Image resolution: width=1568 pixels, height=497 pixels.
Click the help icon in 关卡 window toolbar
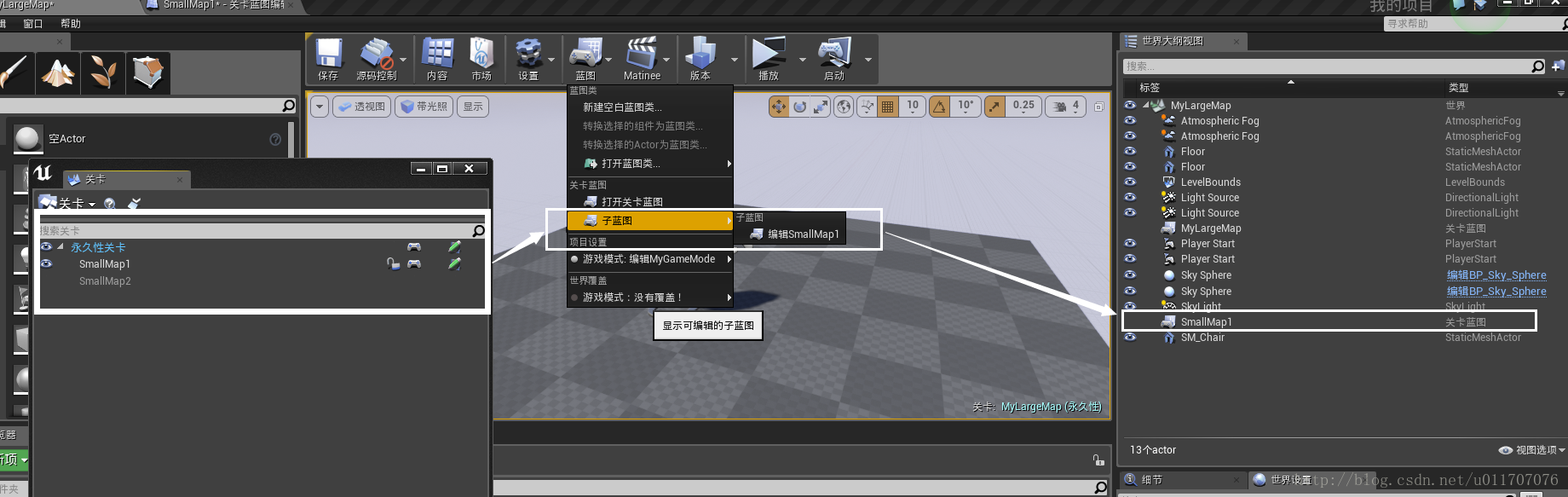(110, 204)
